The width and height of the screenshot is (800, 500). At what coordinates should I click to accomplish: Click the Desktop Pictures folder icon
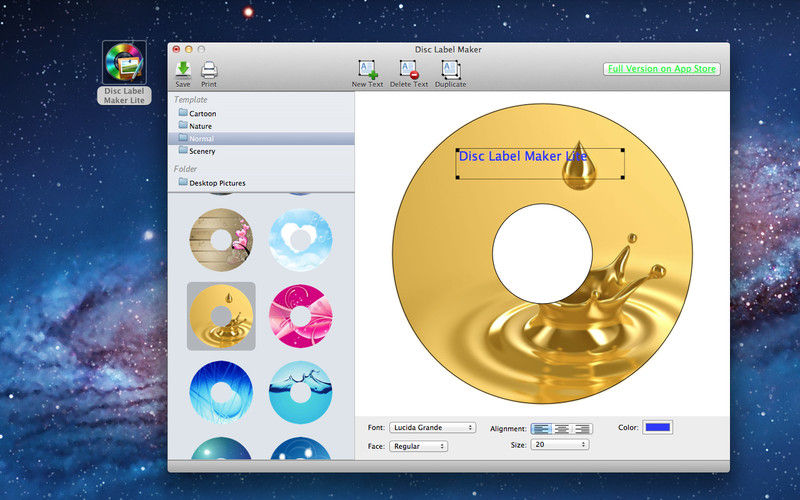(183, 182)
